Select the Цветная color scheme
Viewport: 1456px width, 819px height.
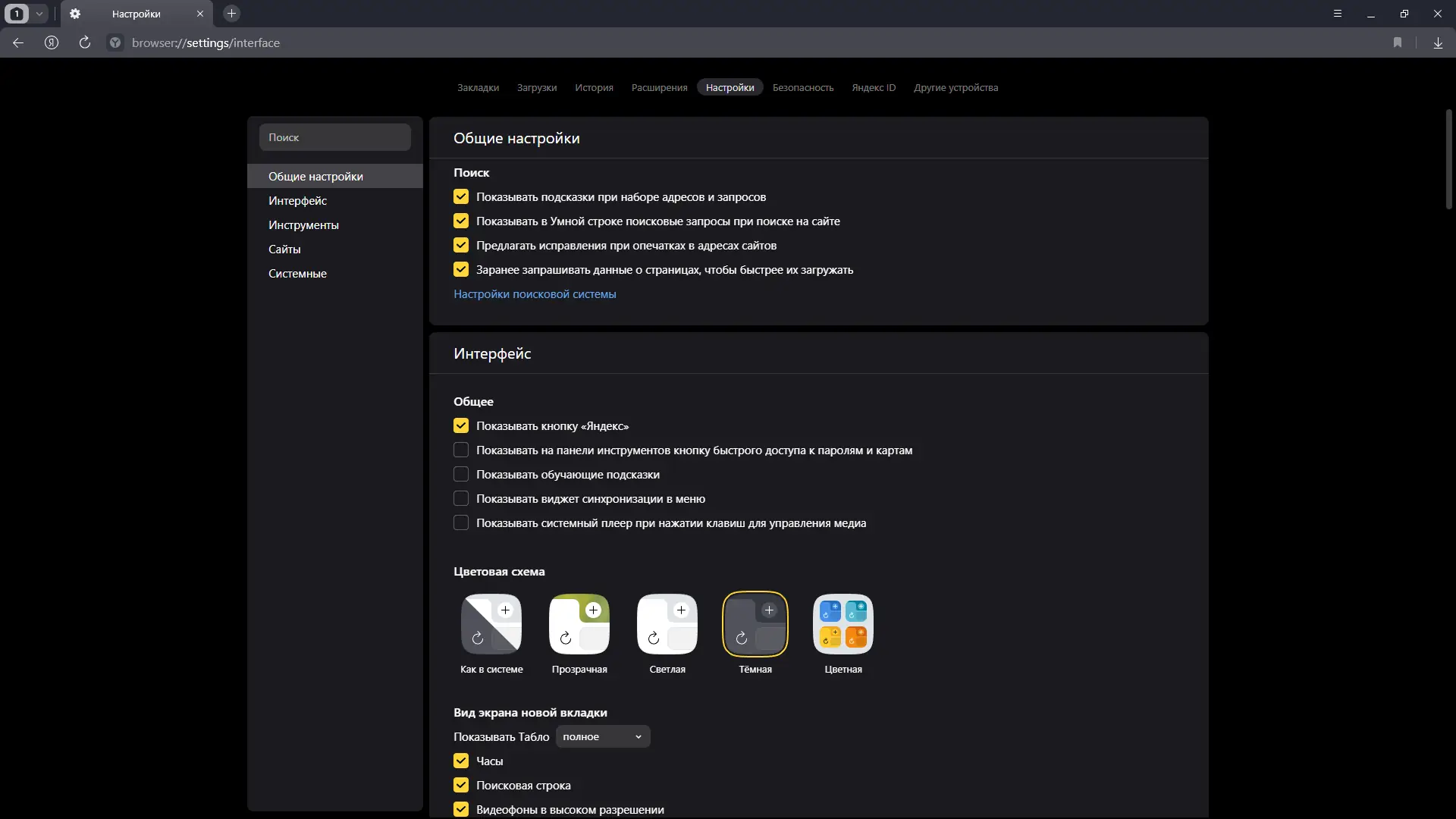[x=843, y=624]
